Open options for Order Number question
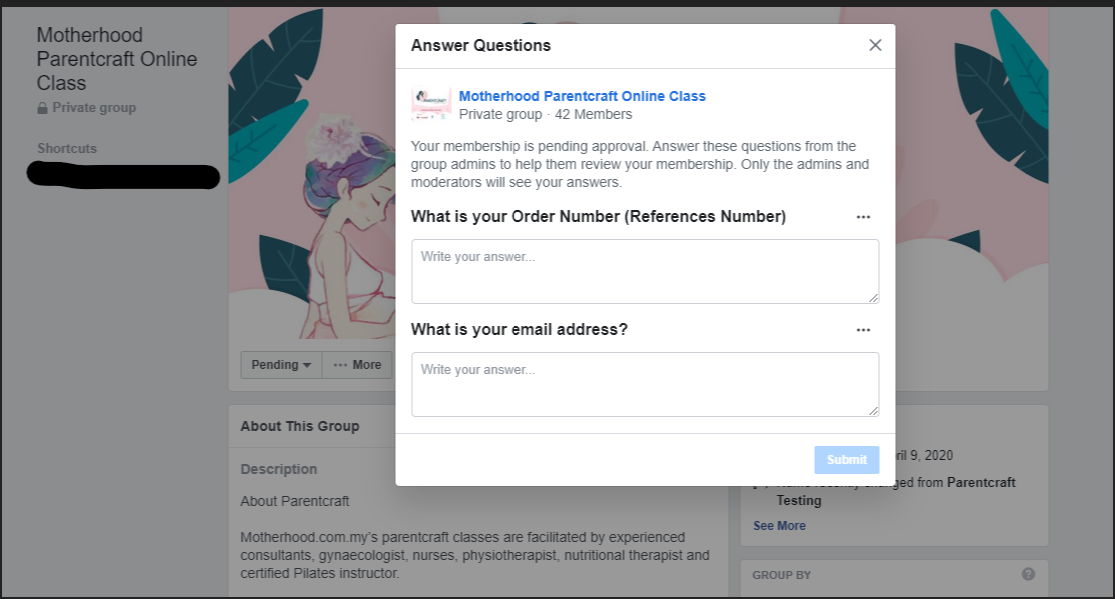 (863, 217)
